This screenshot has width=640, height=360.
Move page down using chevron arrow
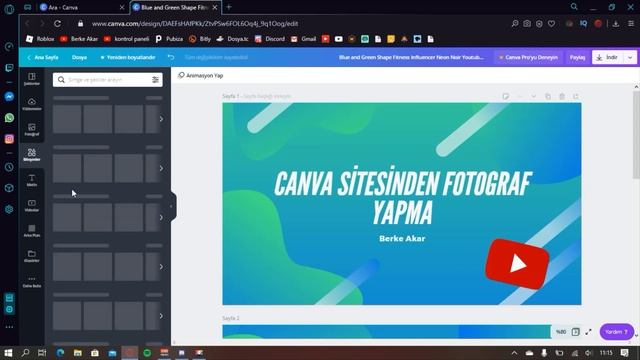tap(533, 96)
